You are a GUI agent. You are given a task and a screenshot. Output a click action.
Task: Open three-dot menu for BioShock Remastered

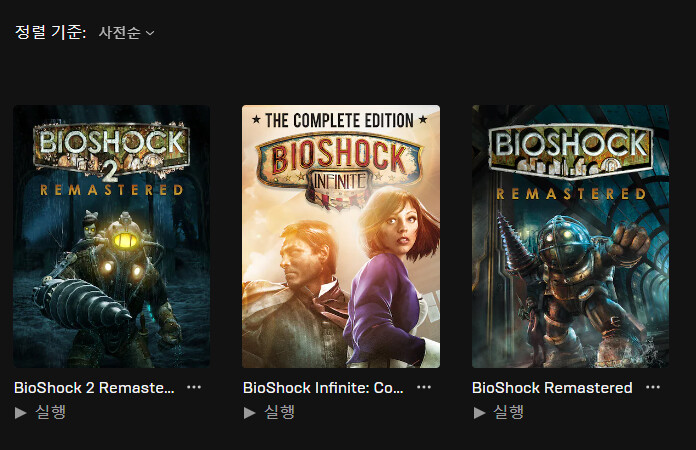coord(653,387)
